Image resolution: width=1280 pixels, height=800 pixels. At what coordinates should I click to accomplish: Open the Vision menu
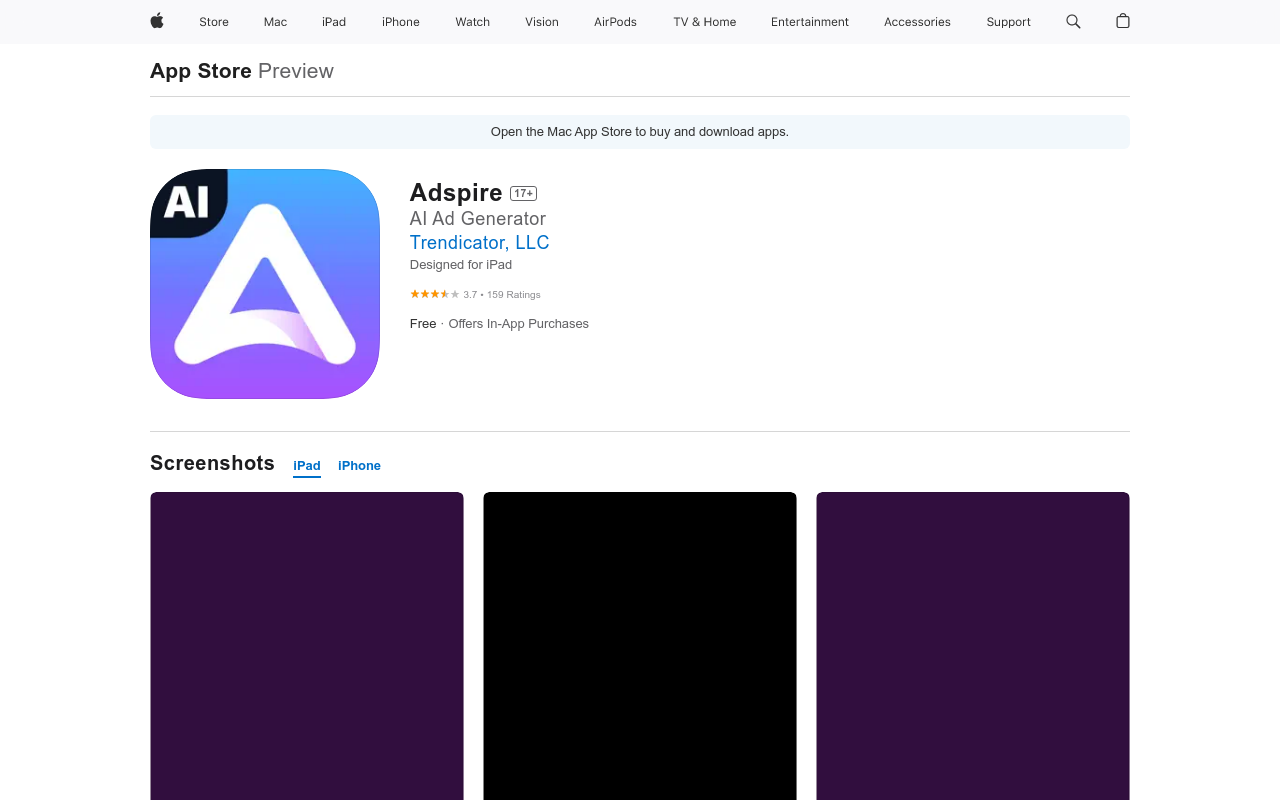[542, 22]
